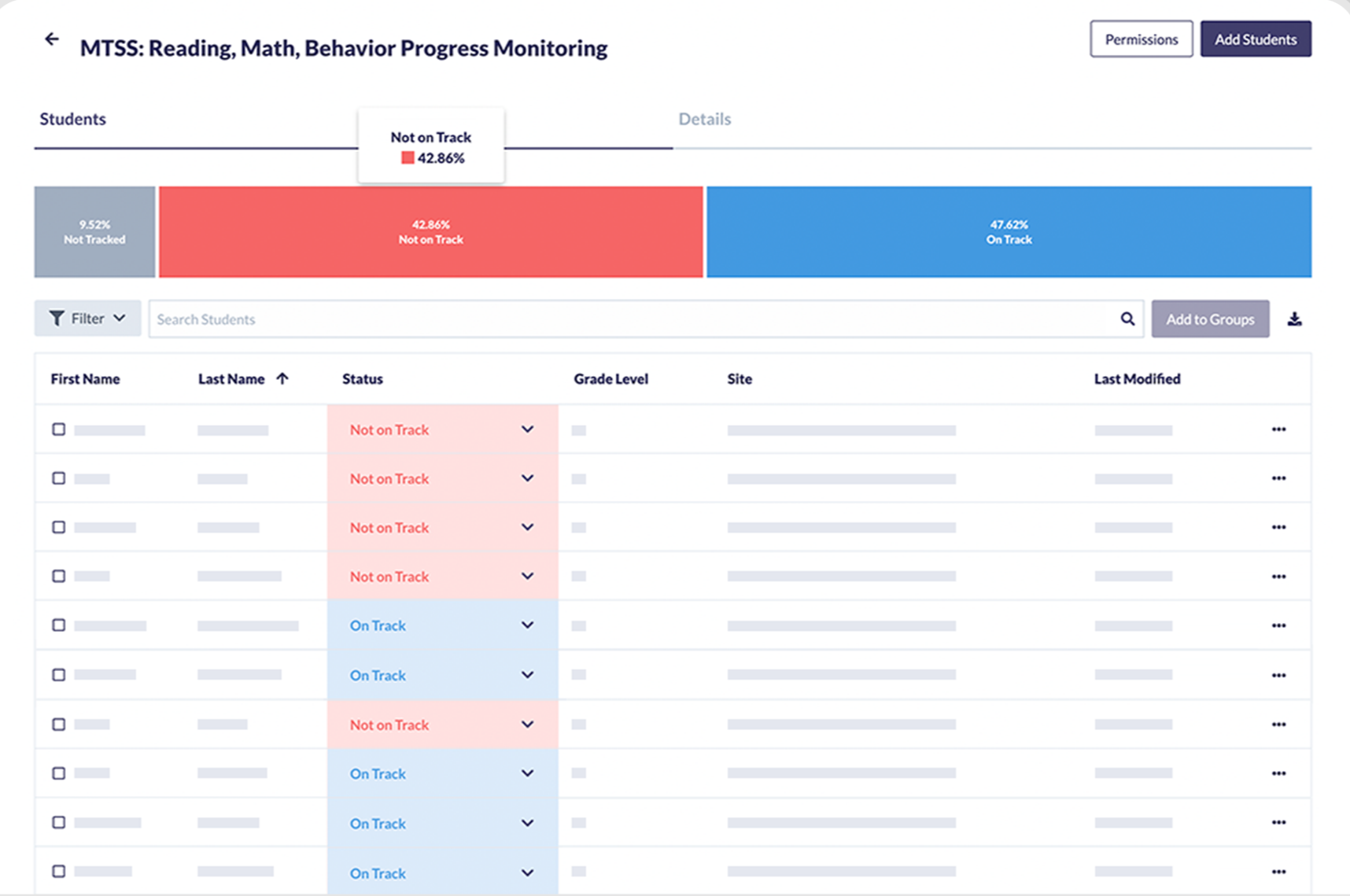This screenshot has height=896, width=1350.
Task: Click the Add Students button
Action: pyautogui.click(x=1255, y=39)
